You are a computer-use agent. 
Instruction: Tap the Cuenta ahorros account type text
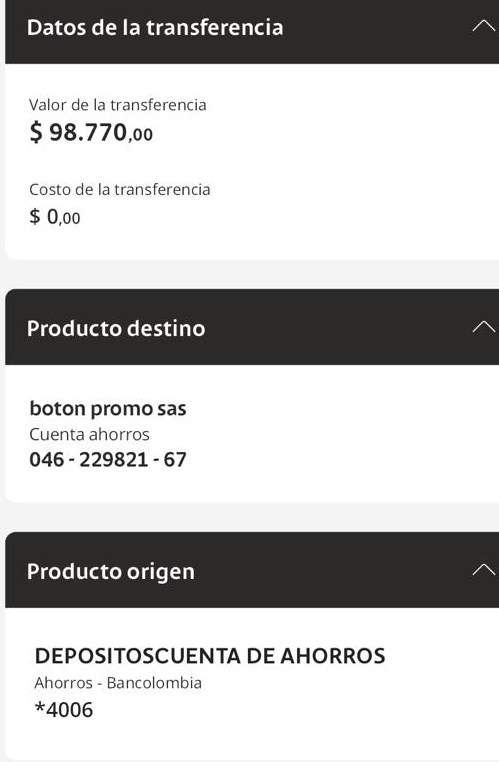[x=89, y=434]
